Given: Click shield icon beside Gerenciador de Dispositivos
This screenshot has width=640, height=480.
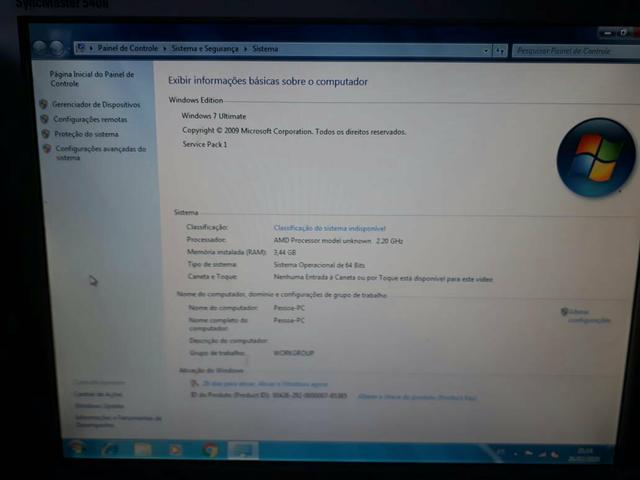Looking at the screenshot, I should pos(43,104).
